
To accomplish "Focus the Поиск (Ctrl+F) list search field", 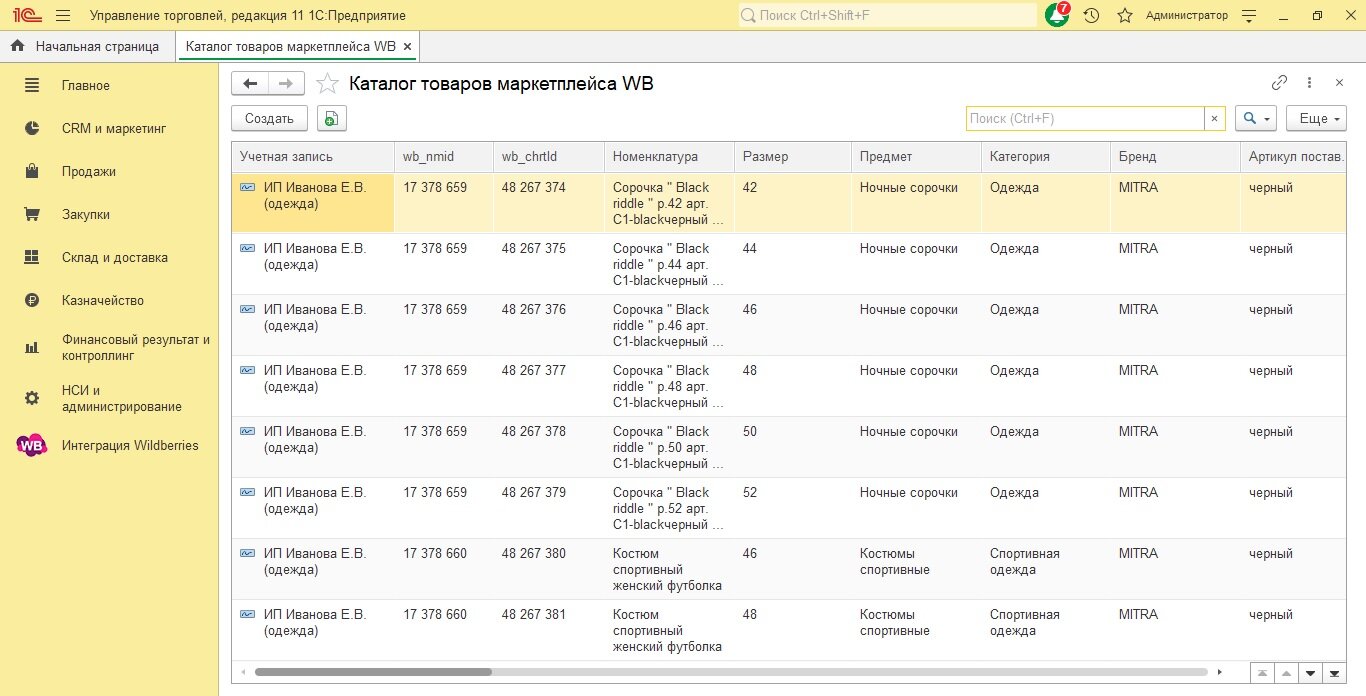I will (1085, 119).
